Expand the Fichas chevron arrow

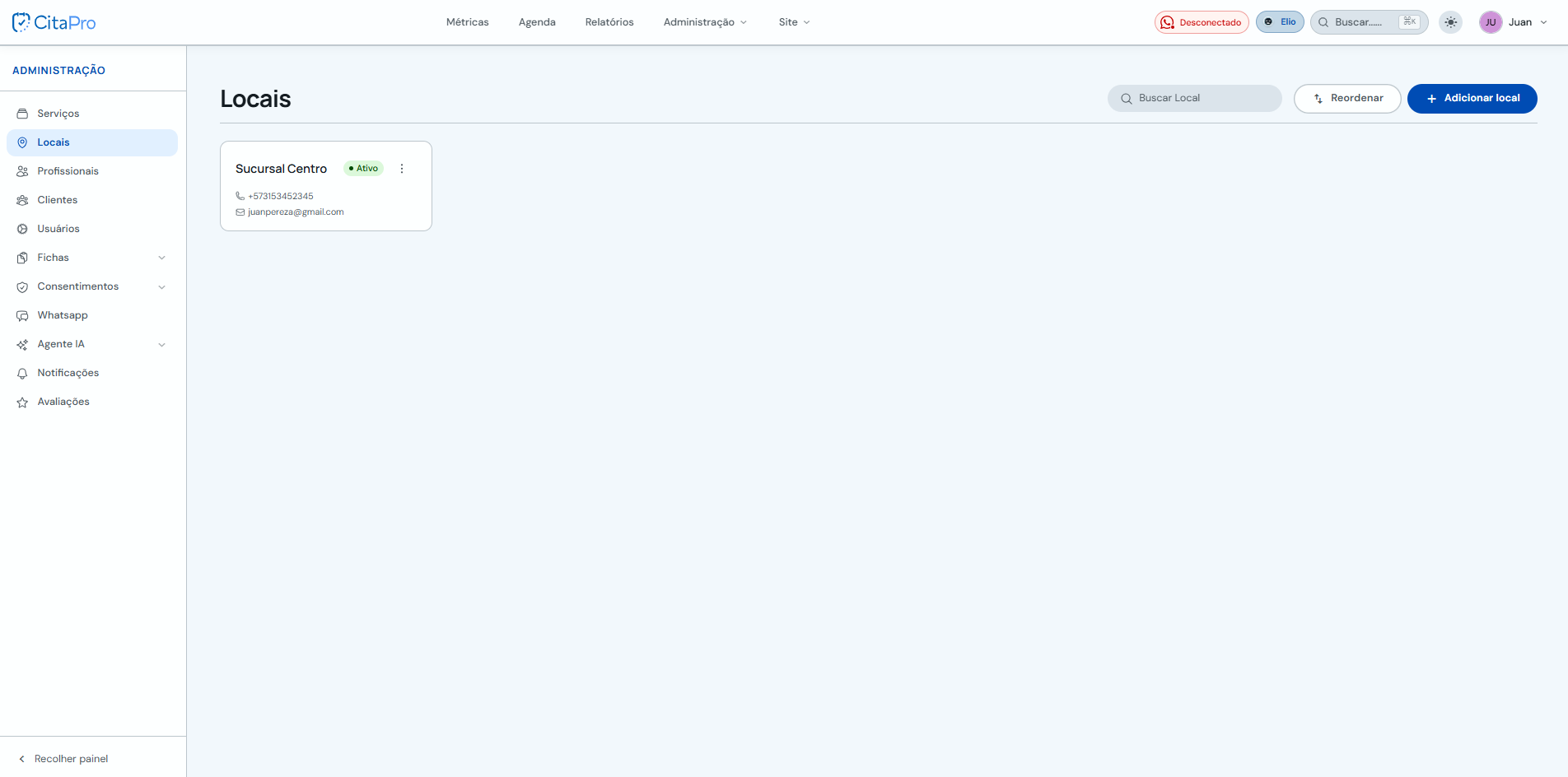coord(161,258)
